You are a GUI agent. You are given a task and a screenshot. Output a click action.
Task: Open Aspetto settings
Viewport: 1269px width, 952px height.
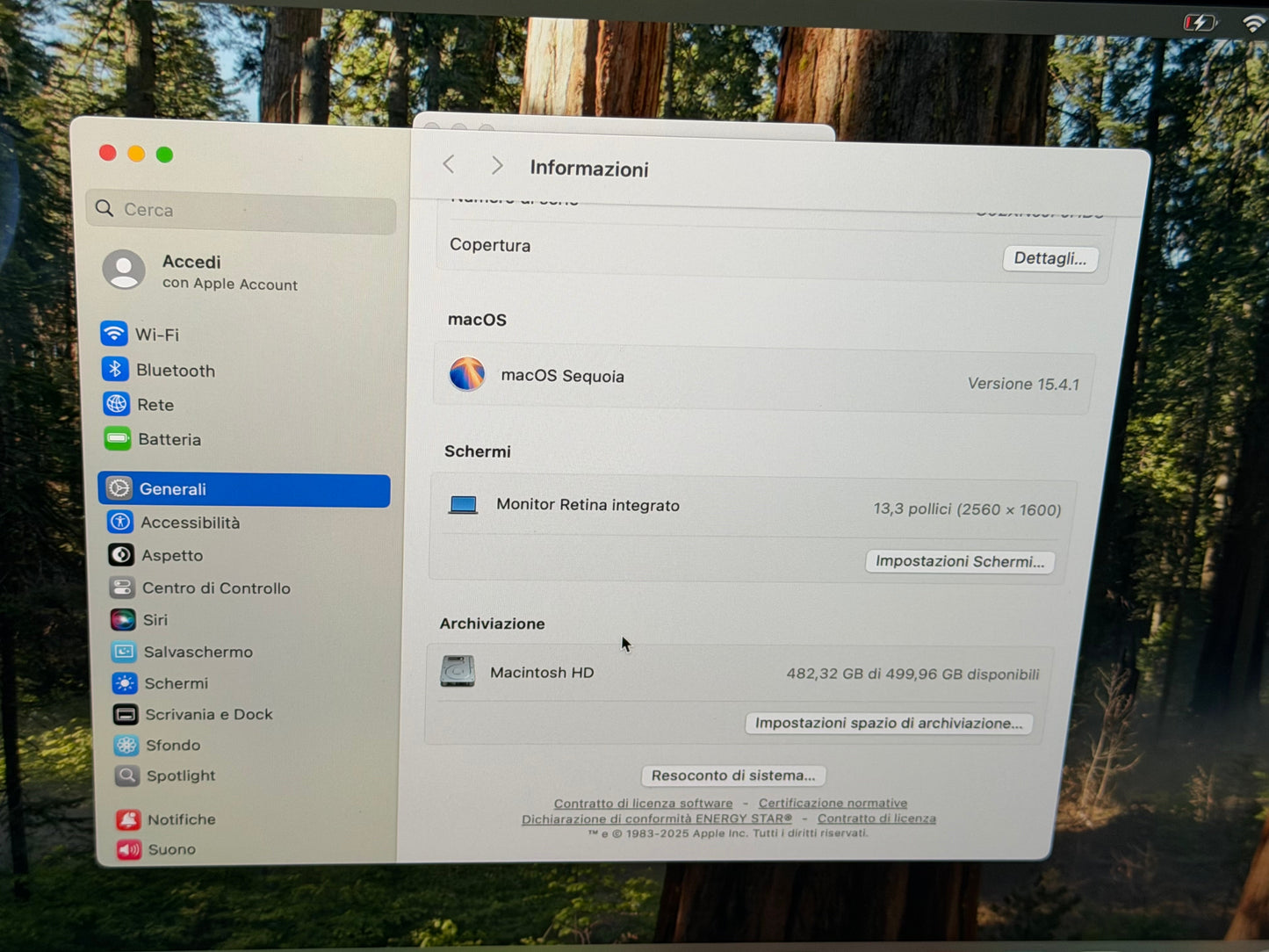pyautogui.click(x=155, y=555)
